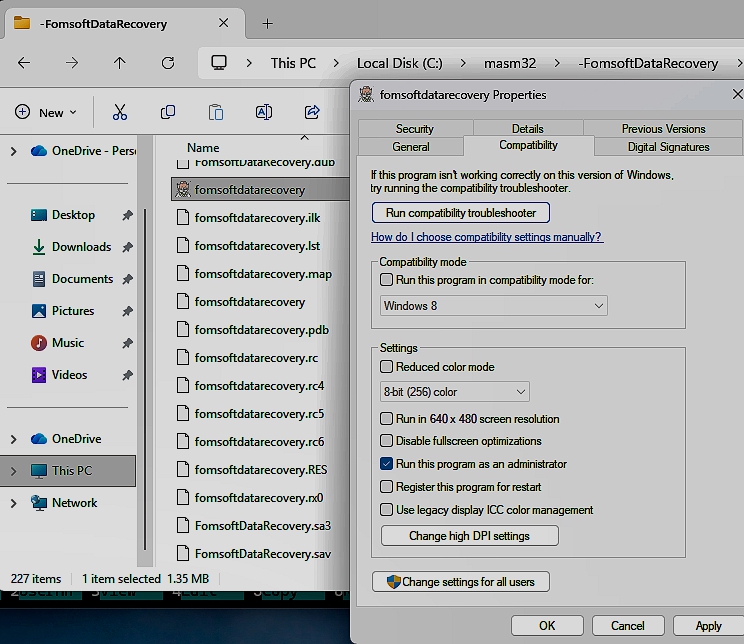Click the pin icon next to Videos
Screen dimensions: 744x644
coord(127,375)
